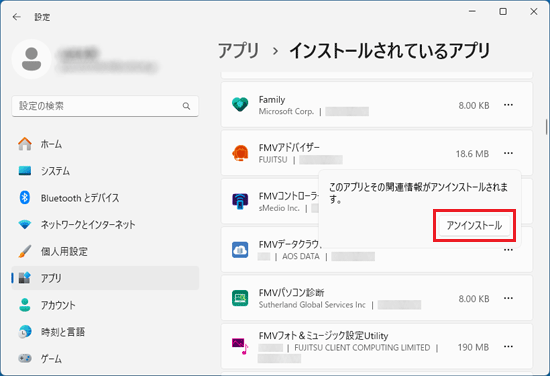Click the Bluetooth icon in sidebar
Viewport: 550px width, 376px height.
(25, 198)
